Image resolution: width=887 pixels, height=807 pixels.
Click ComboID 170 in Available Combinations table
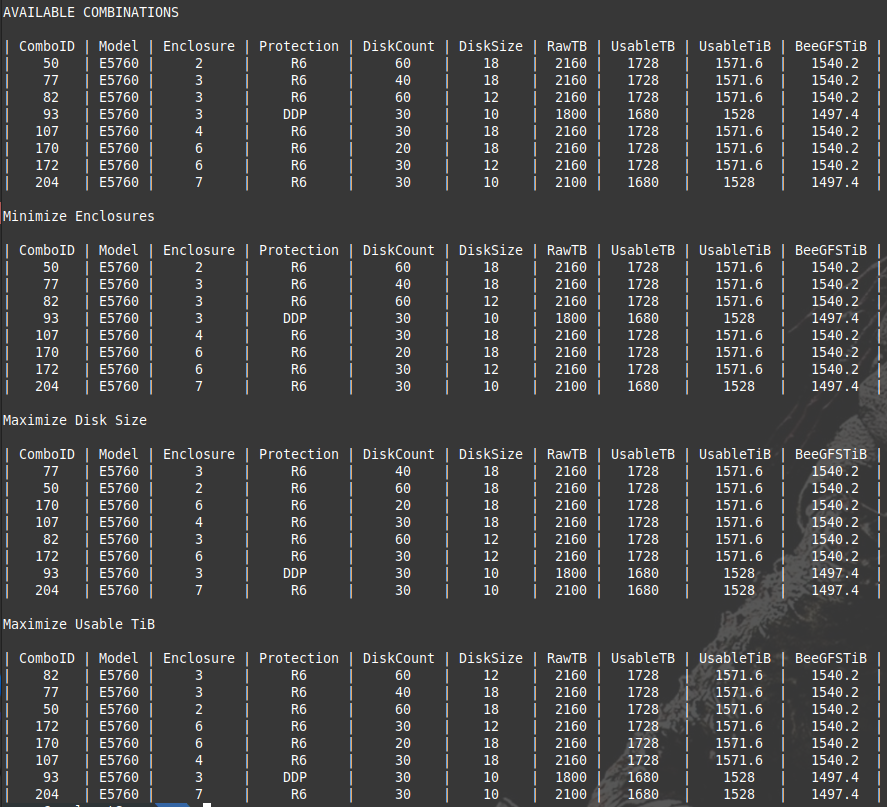coord(47,149)
